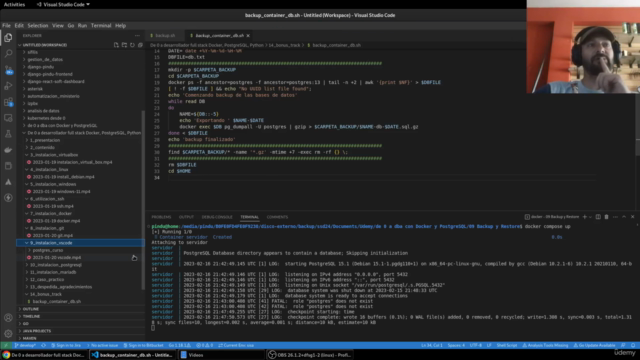Open the Manage gear icon
This screenshot has height=360, width=640.
8,333
